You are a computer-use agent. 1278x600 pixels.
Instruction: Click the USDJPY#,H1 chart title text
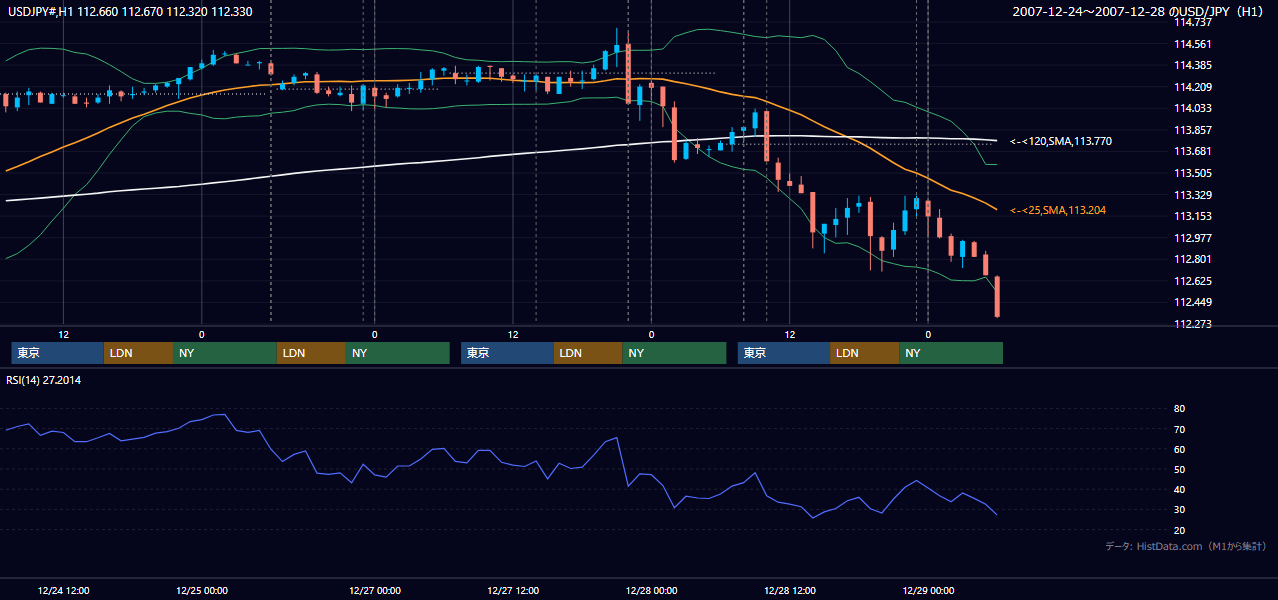[x=129, y=11]
